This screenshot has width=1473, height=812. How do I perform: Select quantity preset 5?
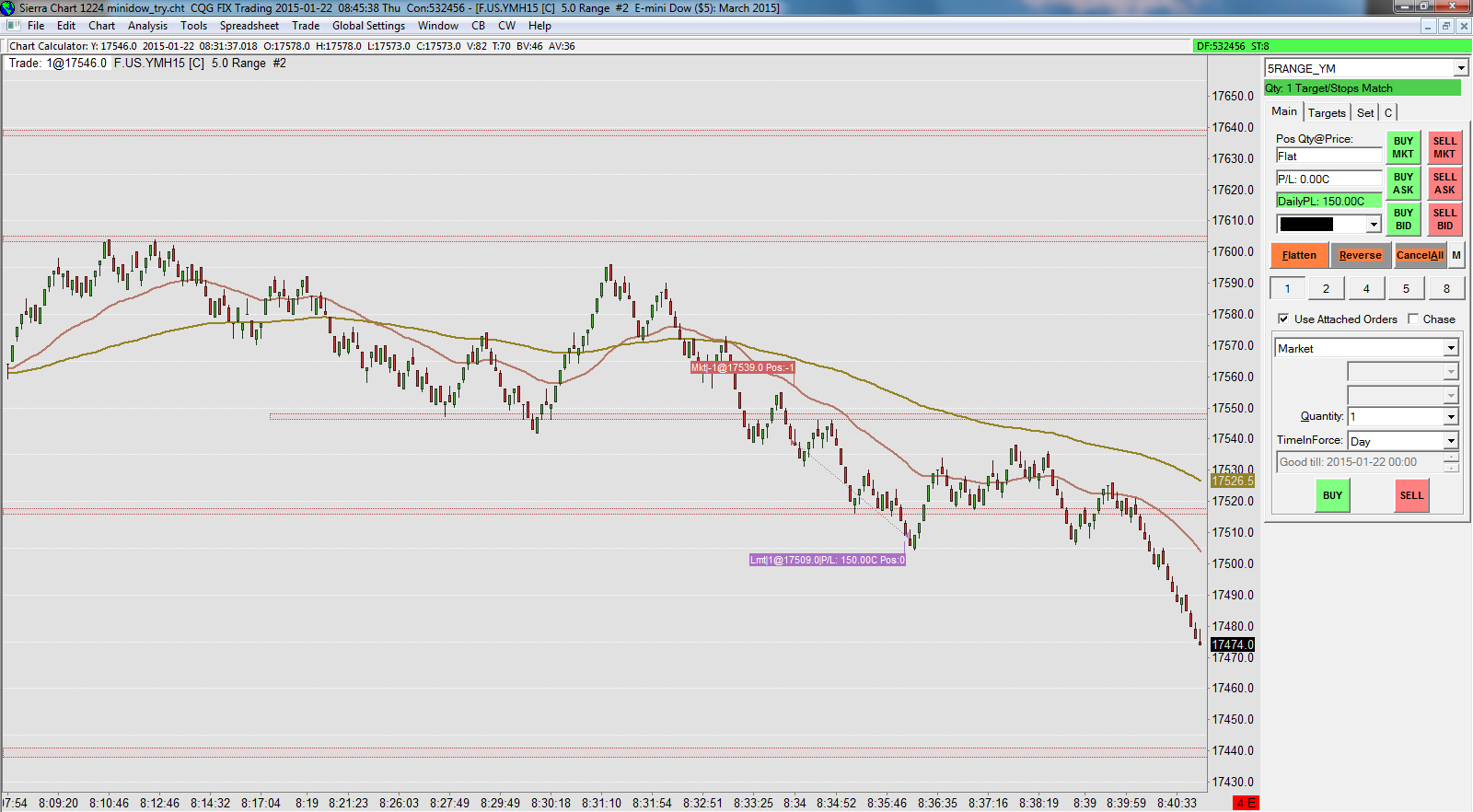tap(1406, 288)
